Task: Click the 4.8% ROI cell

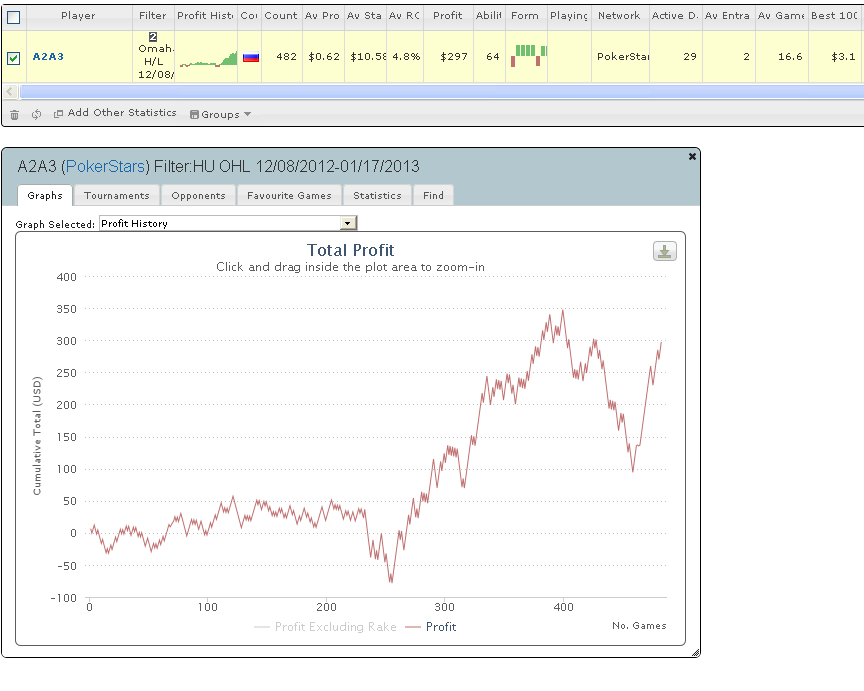Action: click(x=406, y=56)
